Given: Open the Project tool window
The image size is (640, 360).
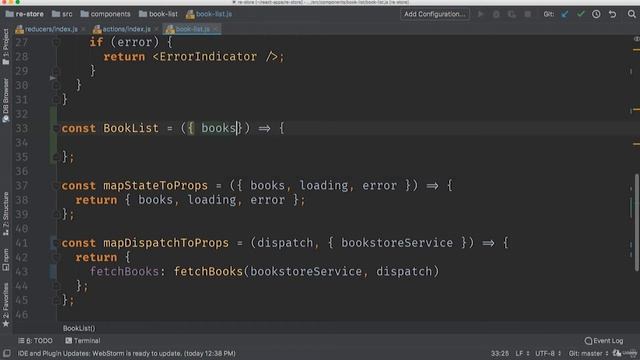Looking at the screenshot, I should (x=6, y=47).
